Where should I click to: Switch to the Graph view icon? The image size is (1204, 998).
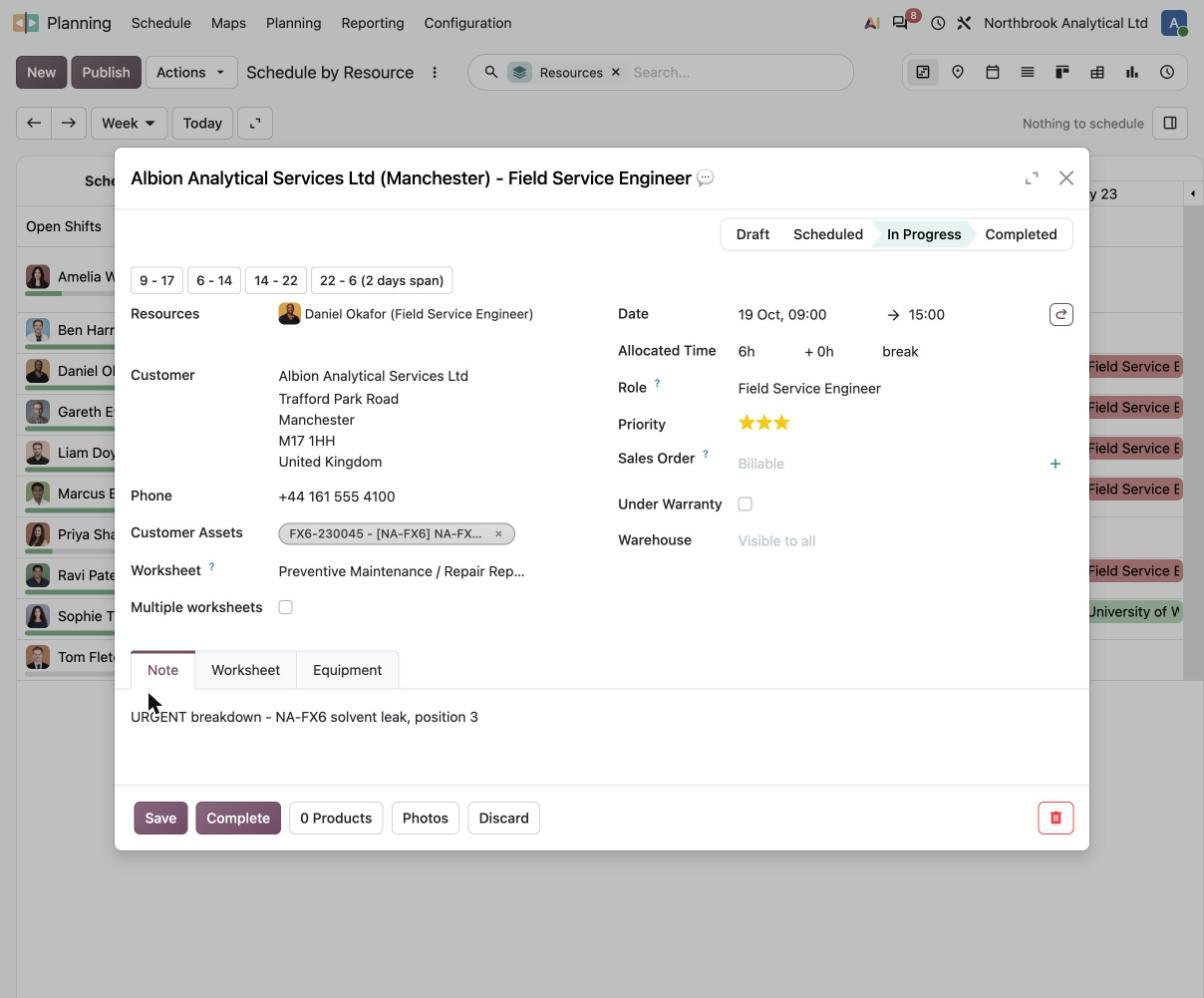[x=1132, y=72]
